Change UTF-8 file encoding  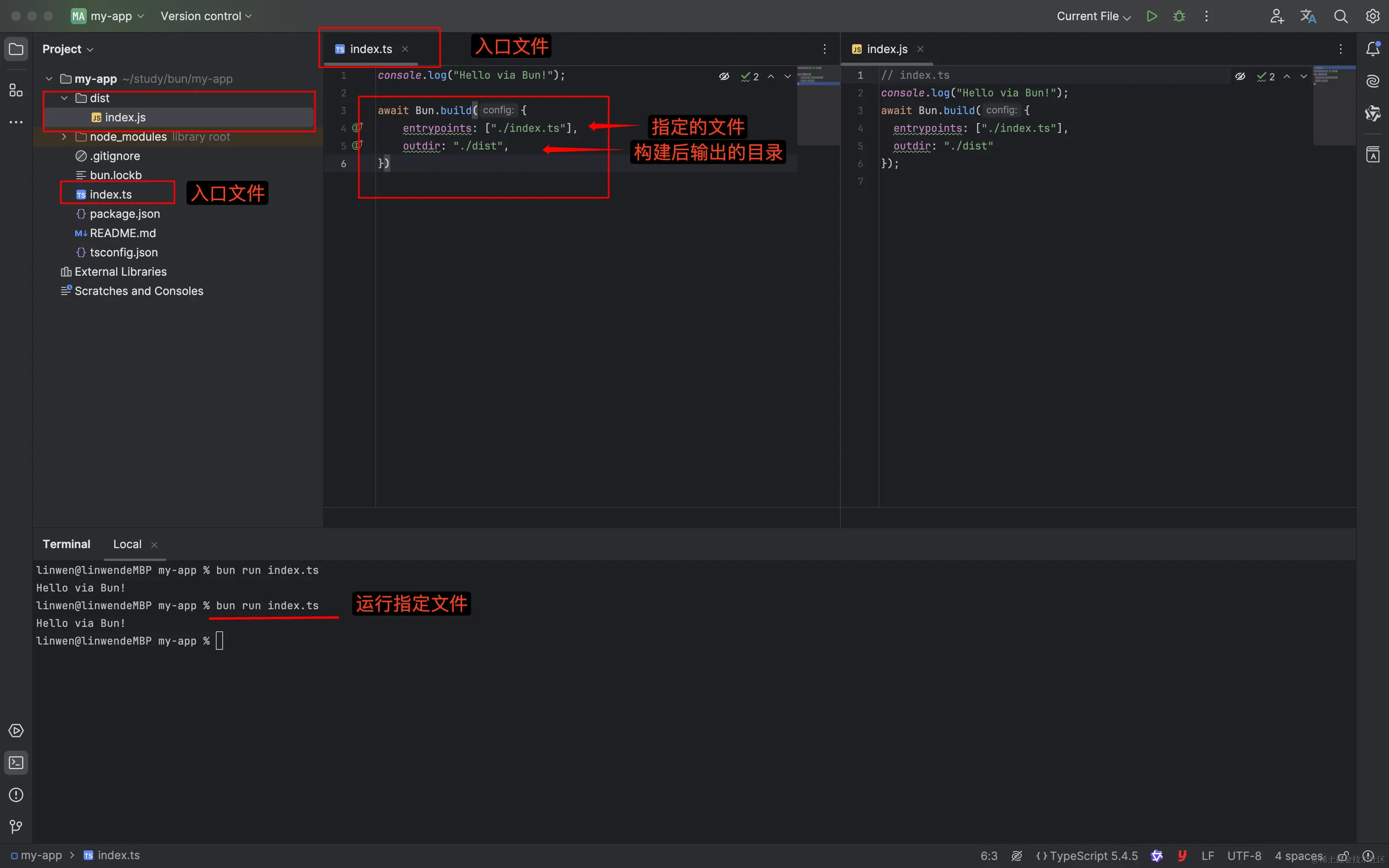point(1244,856)
